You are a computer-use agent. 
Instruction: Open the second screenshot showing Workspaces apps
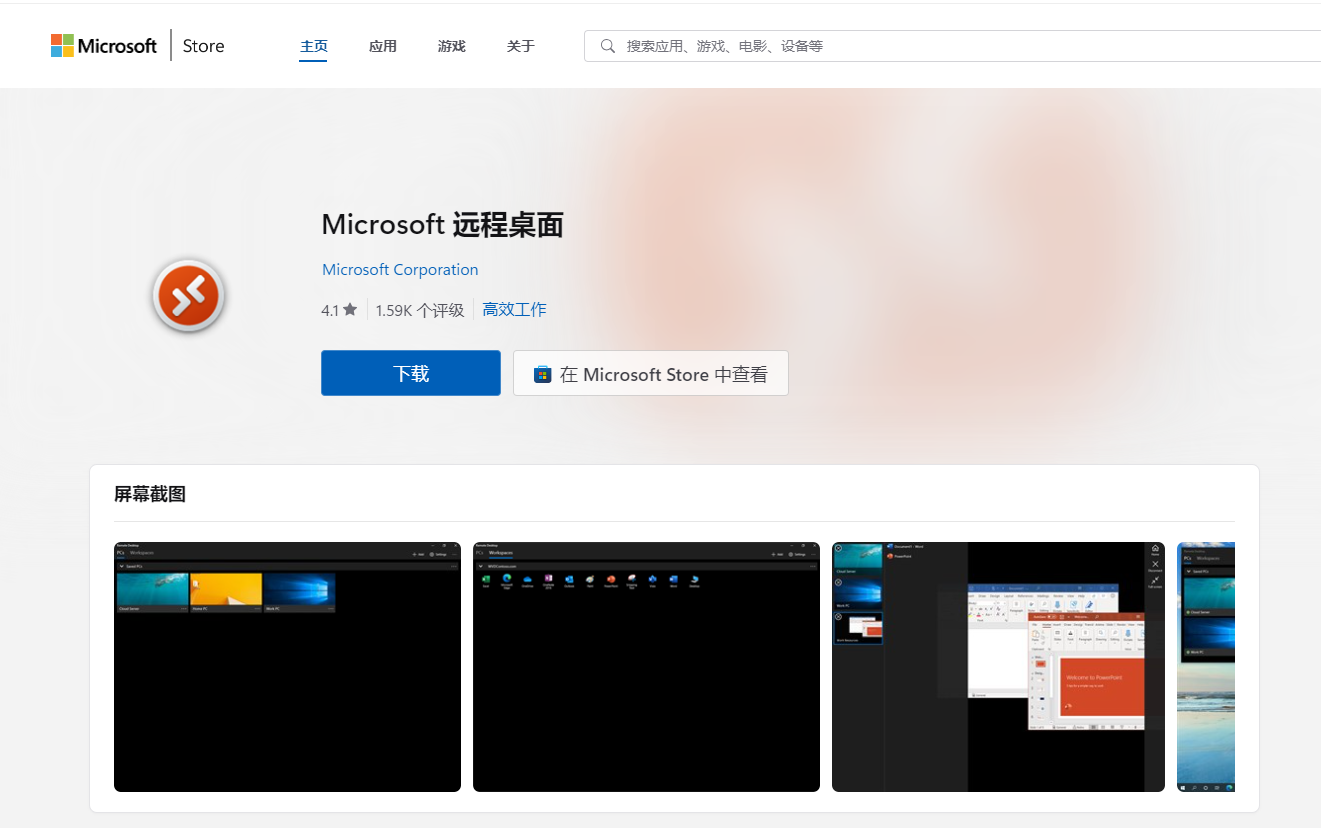tap(646, 667)
